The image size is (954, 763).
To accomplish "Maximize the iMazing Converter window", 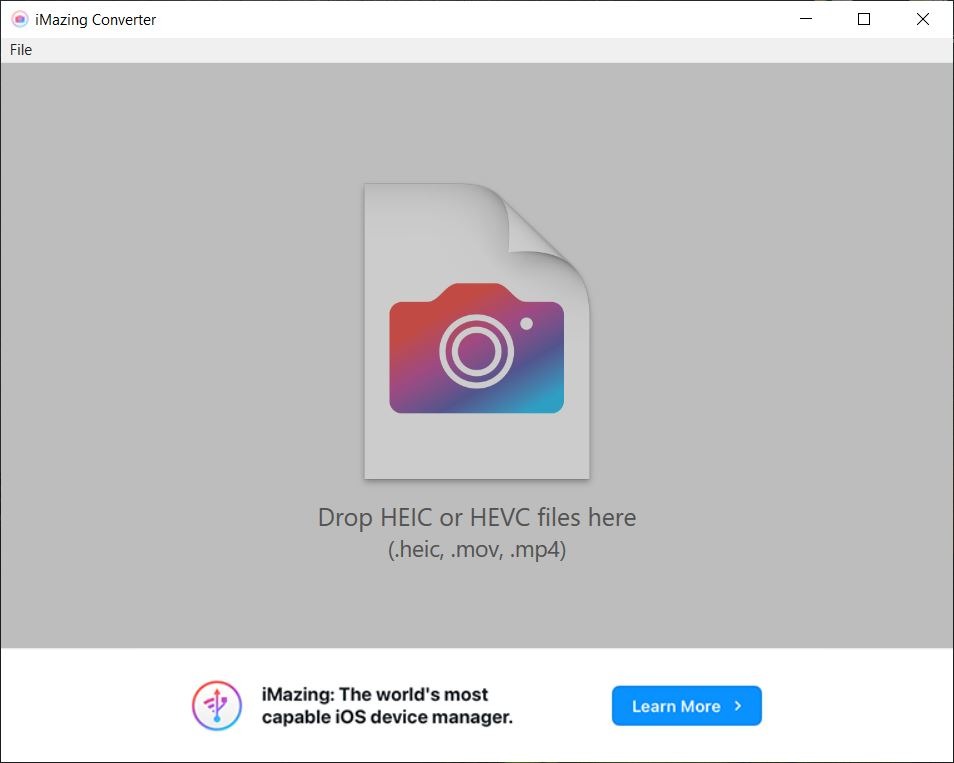I will pyautogui.click(x=864, y=19).
